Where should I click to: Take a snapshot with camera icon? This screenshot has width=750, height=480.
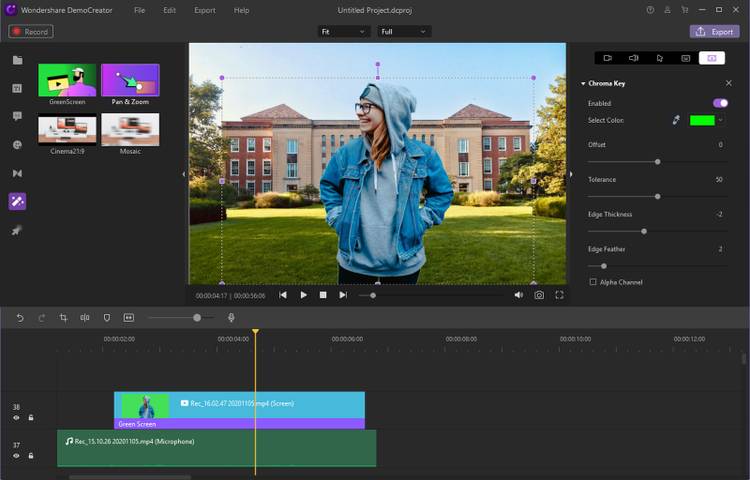539,295
